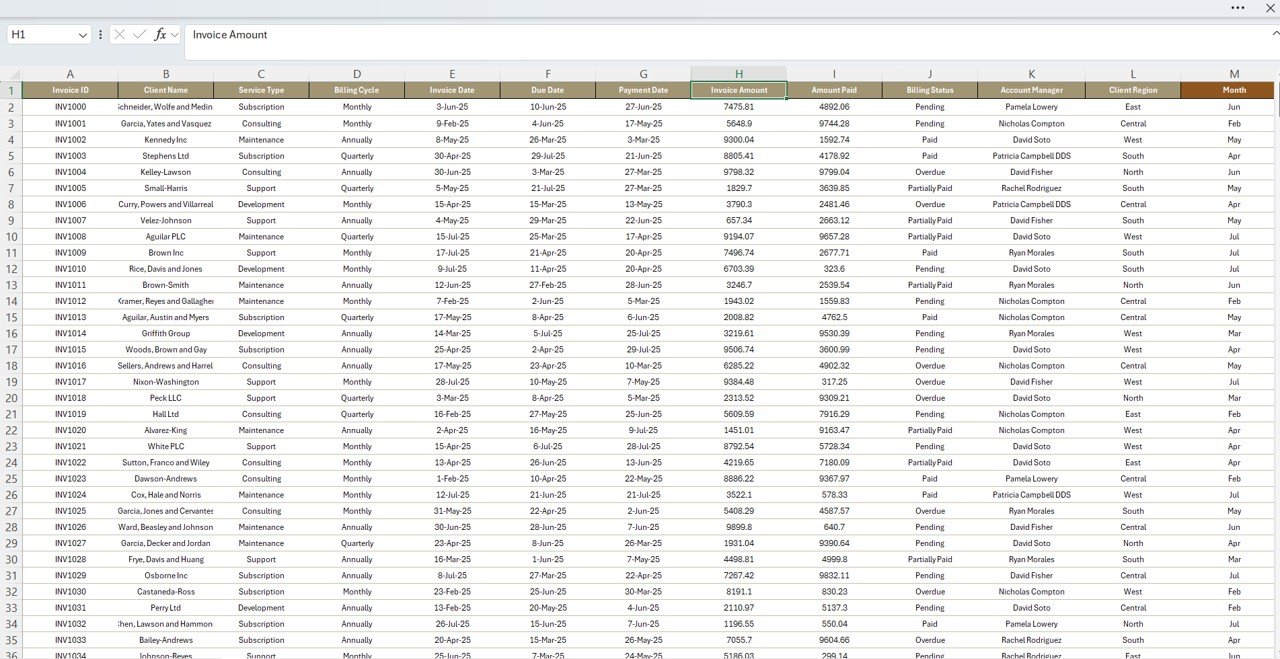Click the Name Box showing H1

[x=40, y=34]
